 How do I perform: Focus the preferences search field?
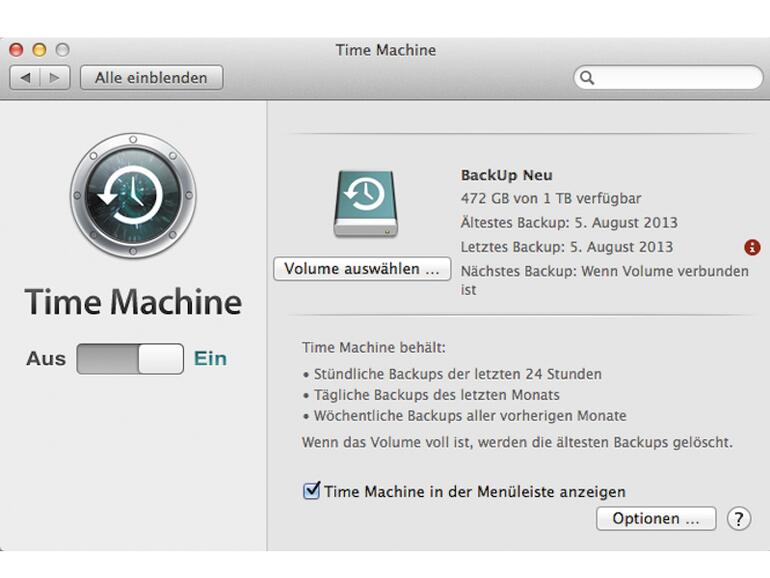[x=668, y=78]
